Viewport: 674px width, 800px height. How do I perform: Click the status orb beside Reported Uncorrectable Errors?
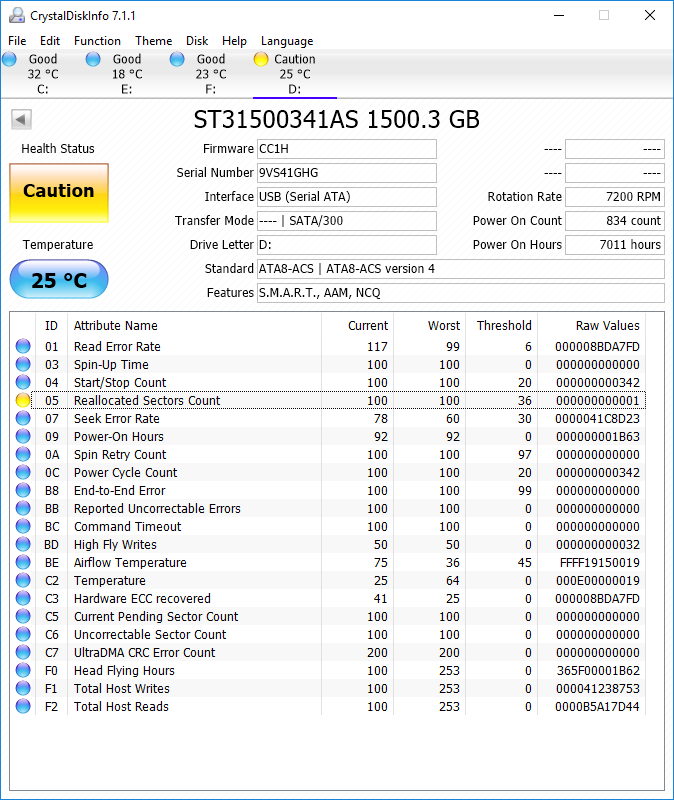(x=23, y=508)
